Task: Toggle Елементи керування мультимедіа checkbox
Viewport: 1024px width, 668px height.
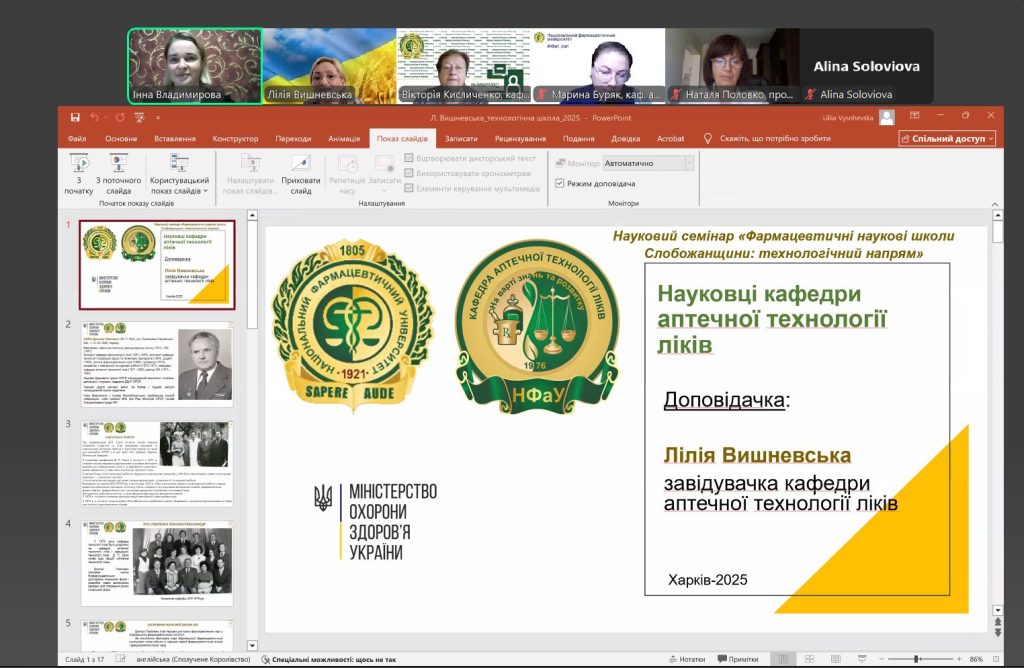Action: pos(409,188)
